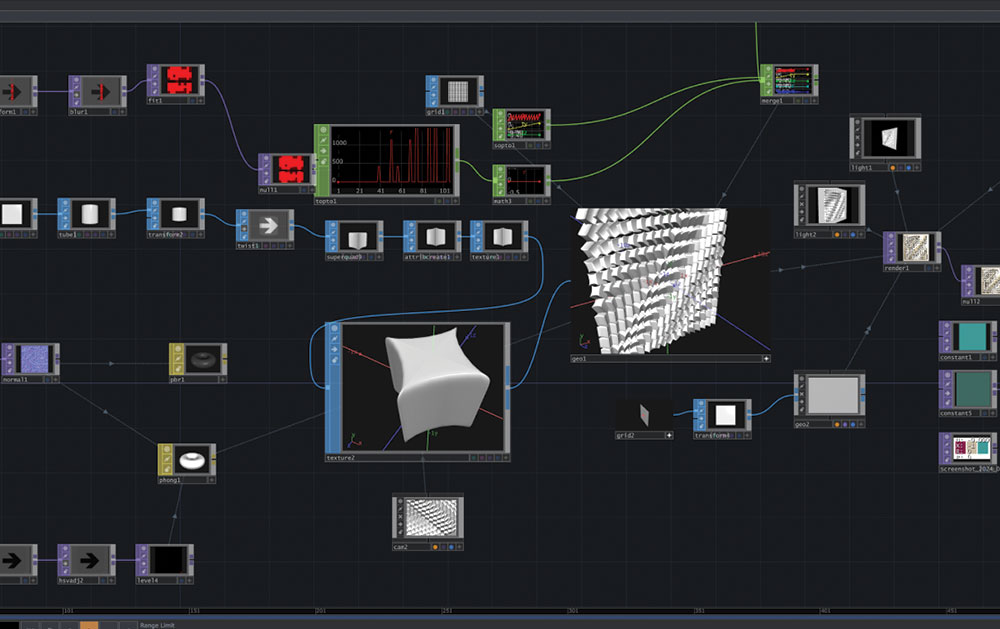Expand geo1 using its plus button

[x=766, y=357]
